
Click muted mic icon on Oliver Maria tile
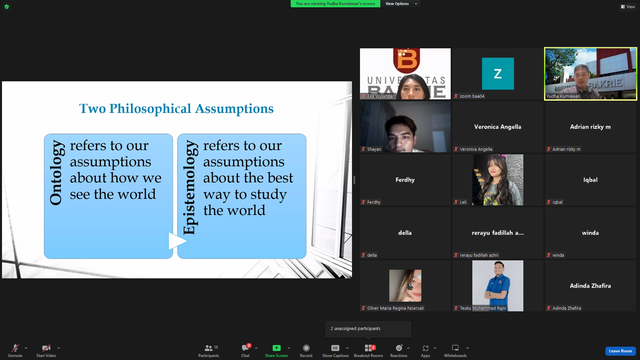[x=363, y=308]
